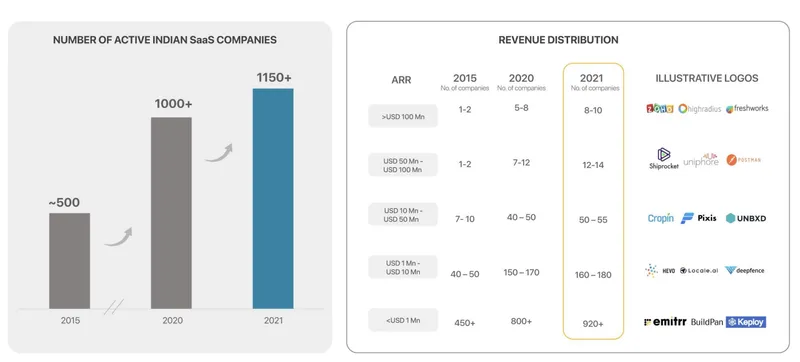This screenshot has height=362, width=800.
Task: Select the Postman logo
Action: pos(743,160)
